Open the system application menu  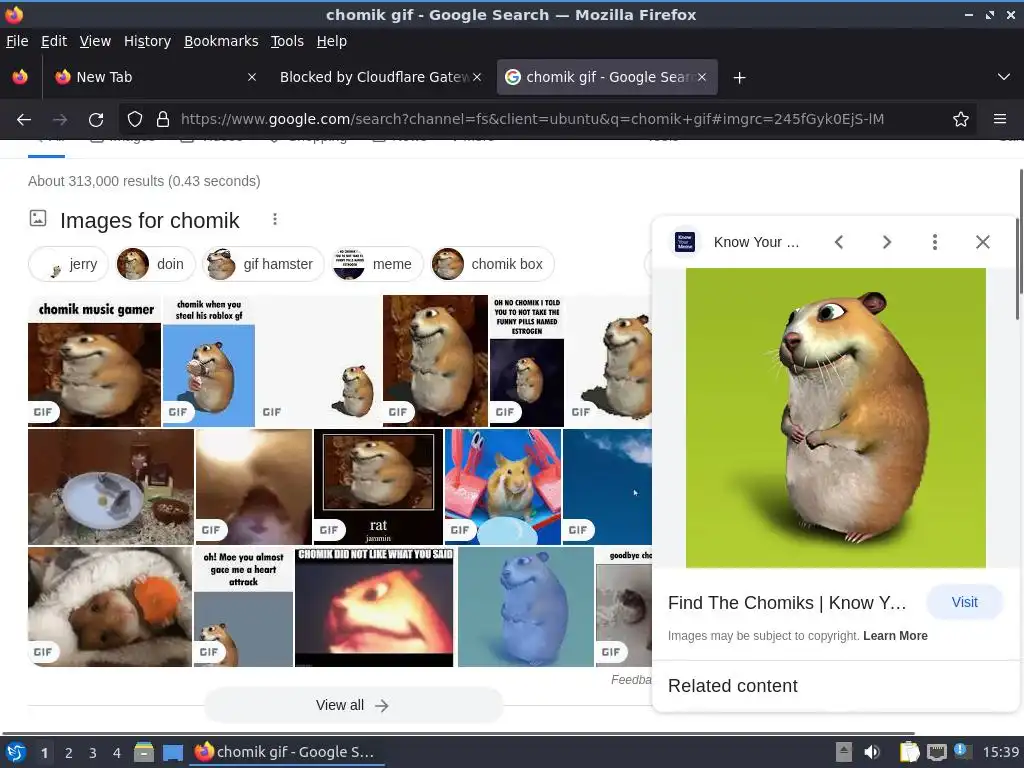[x=16, y=752]
